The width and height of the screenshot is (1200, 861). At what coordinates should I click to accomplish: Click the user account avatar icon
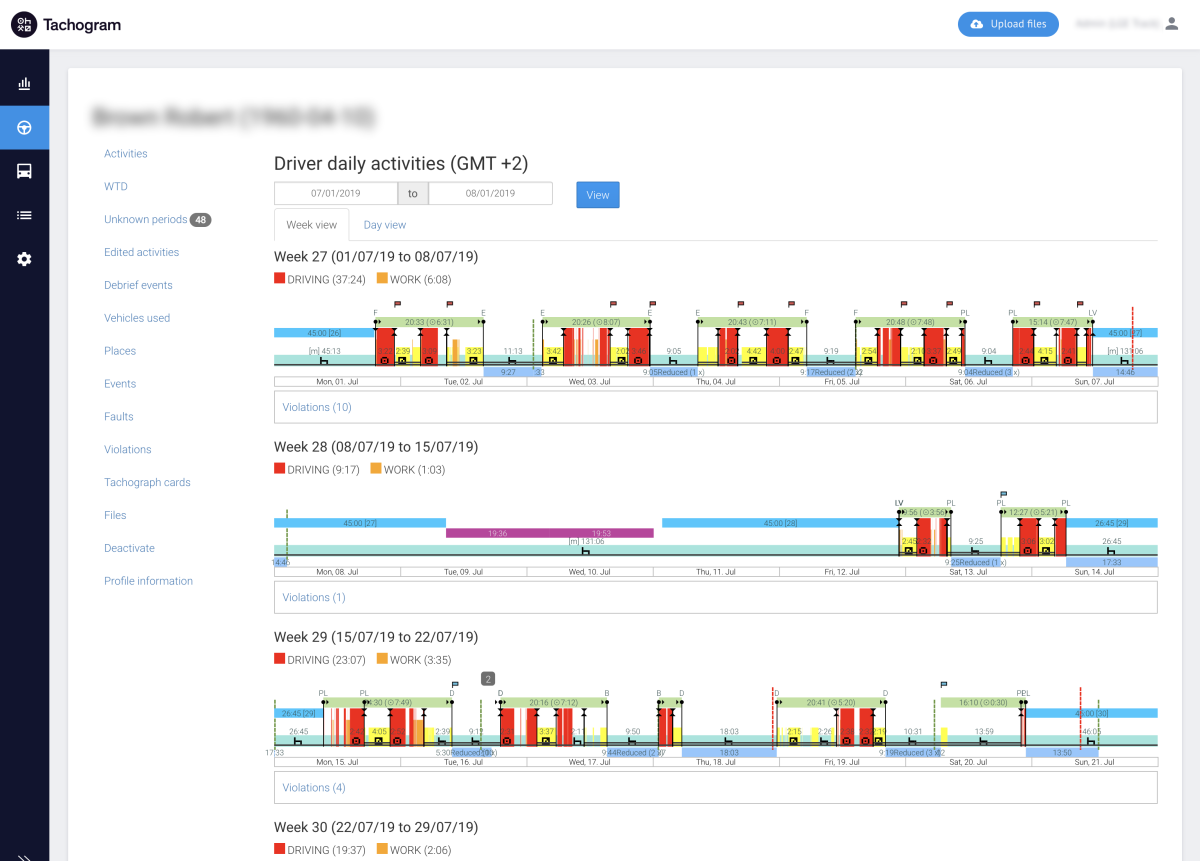pos(1172,24)
